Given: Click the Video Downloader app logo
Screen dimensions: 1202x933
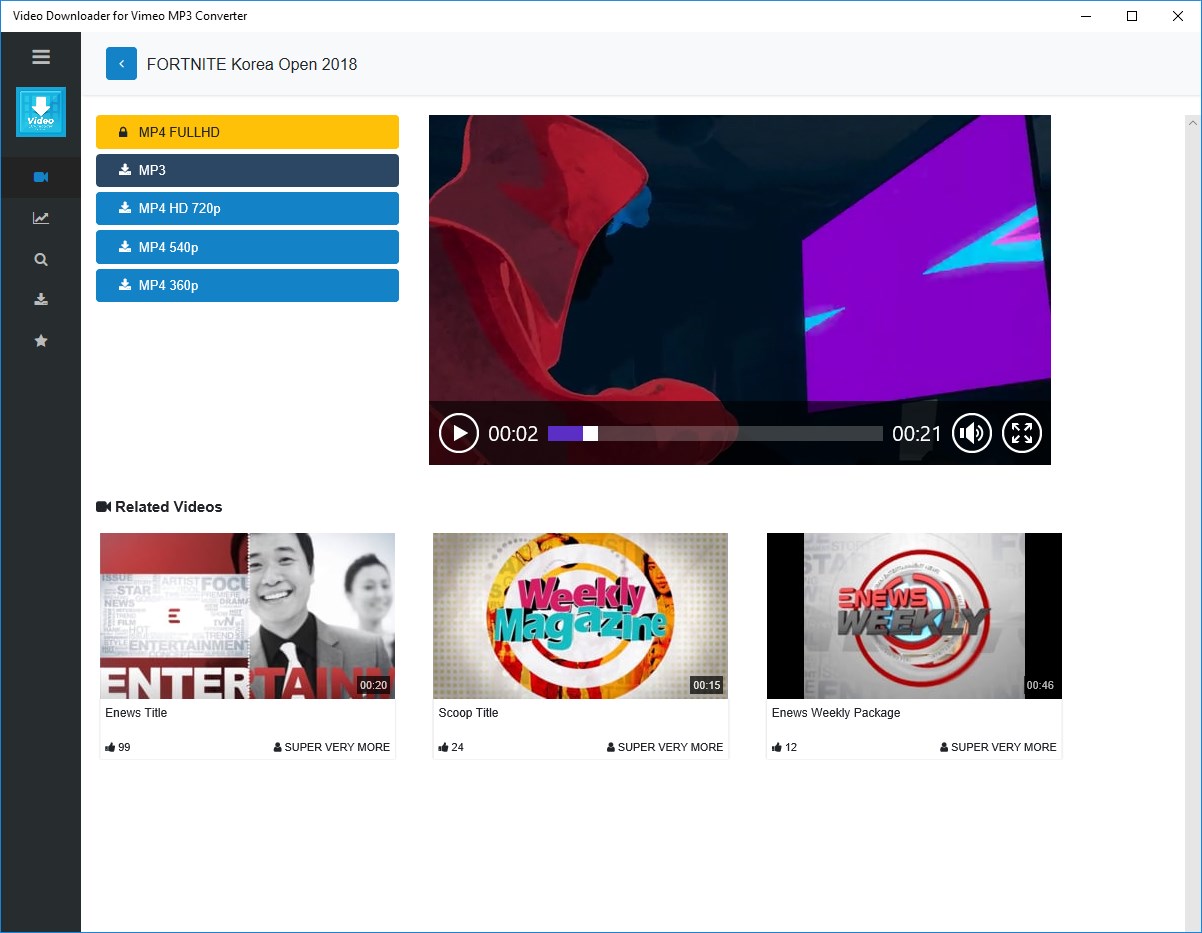Looking at the screenshot, I should click(41, 112).
